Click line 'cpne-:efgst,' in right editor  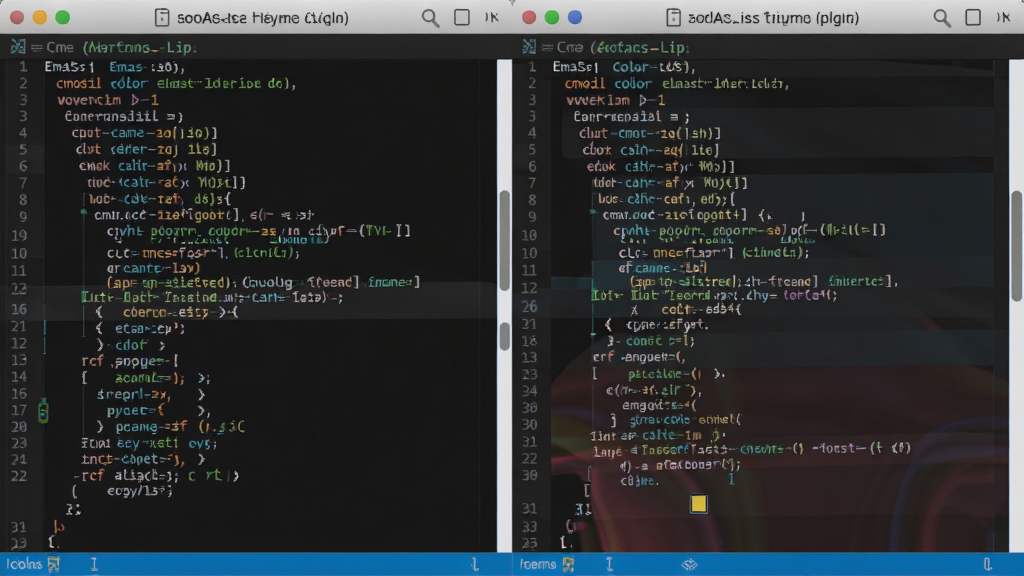[x=667, y=324]
